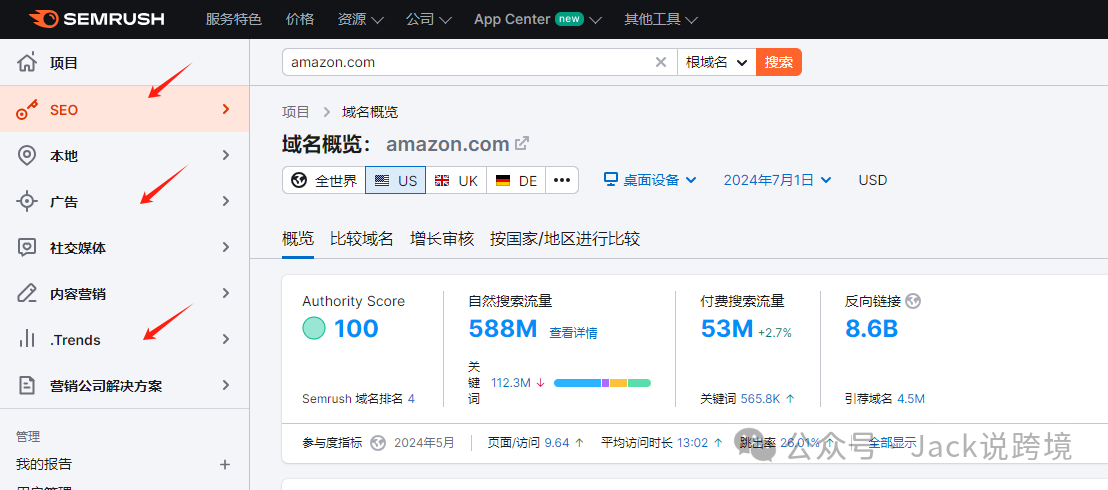Click the 588M organic traffic value
Screen dimensions: 1108x490
point(503,328)
